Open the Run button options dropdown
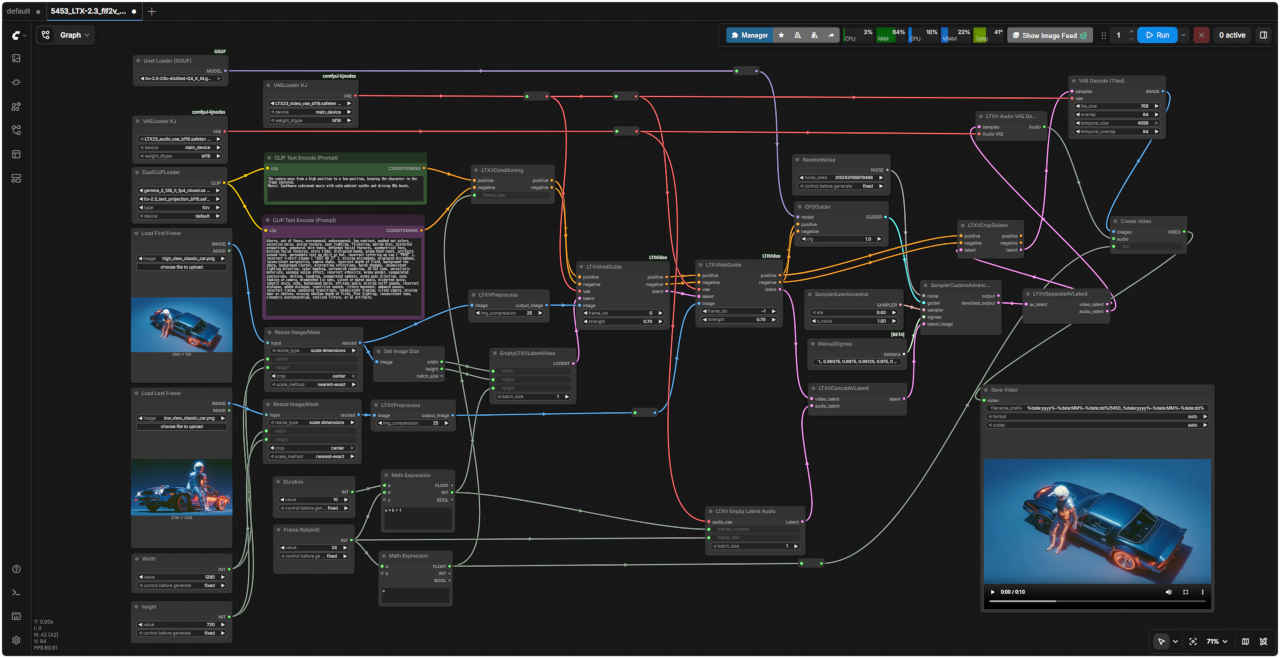The height and width of the screenshot is (658, 1280). (x=1184, y=35)
